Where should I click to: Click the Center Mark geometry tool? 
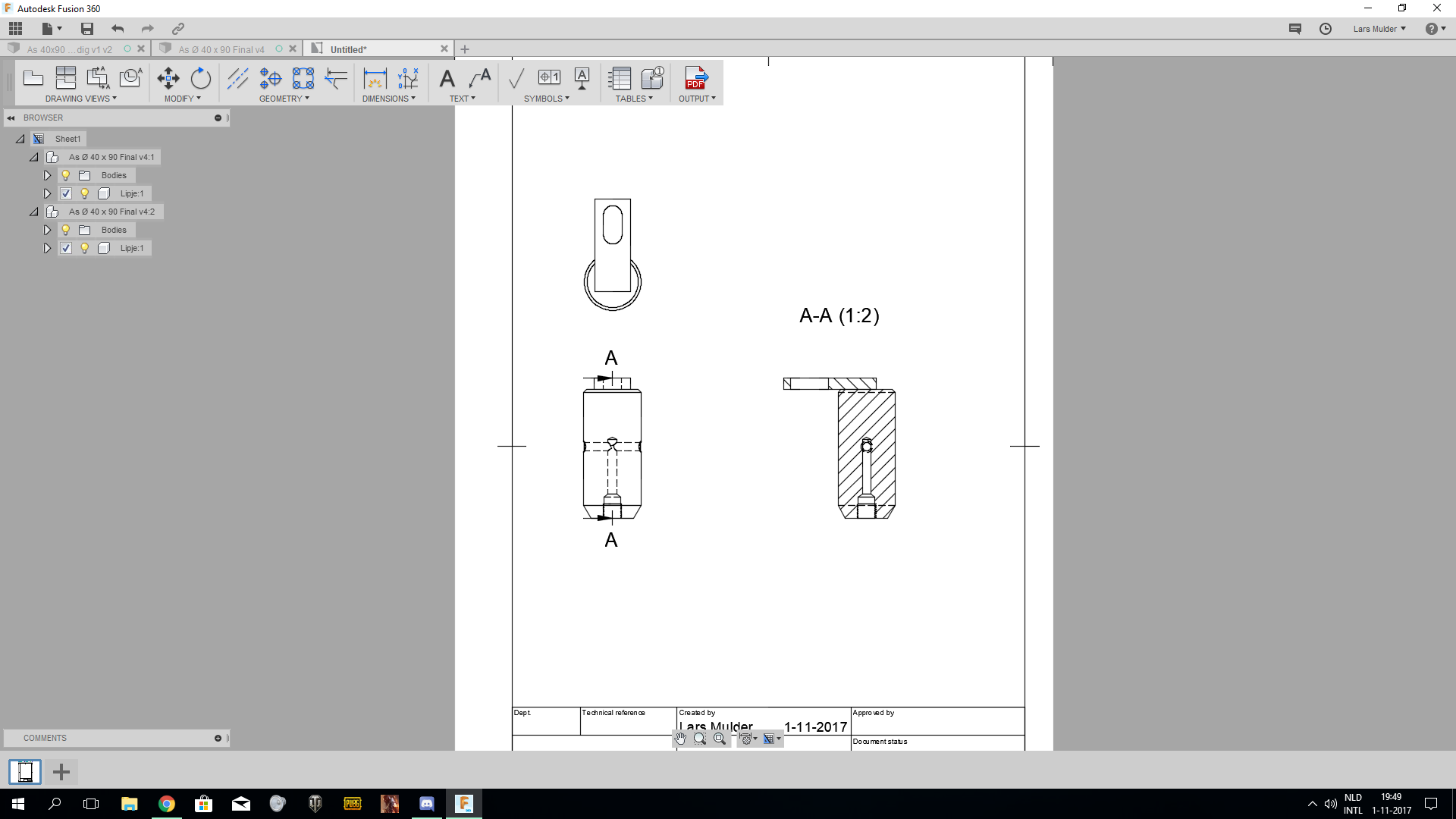click(271, 77)
